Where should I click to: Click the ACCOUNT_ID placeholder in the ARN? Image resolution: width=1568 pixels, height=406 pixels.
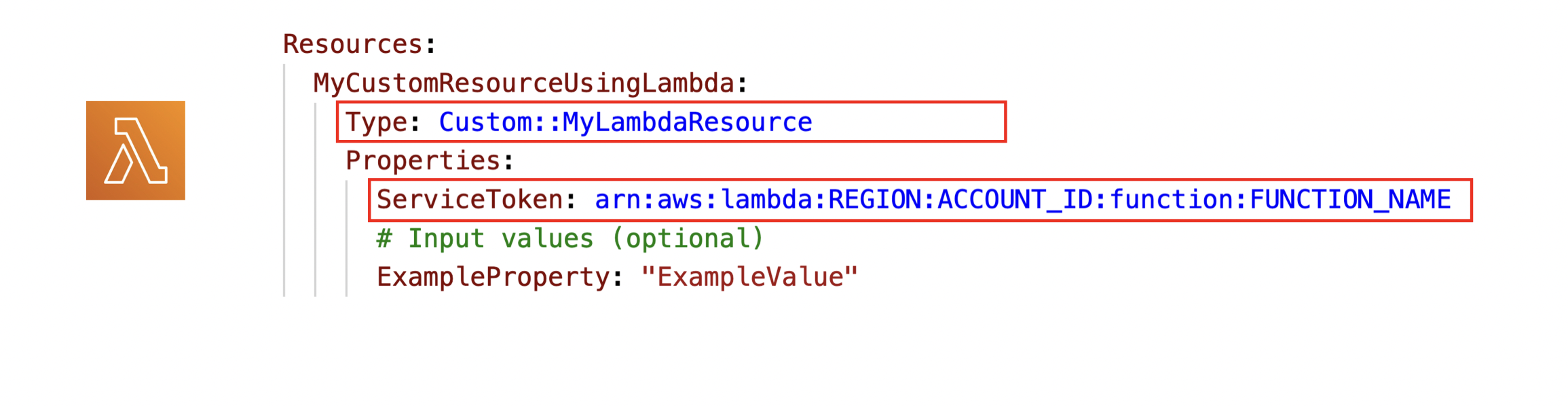[x=1015, y=200]
